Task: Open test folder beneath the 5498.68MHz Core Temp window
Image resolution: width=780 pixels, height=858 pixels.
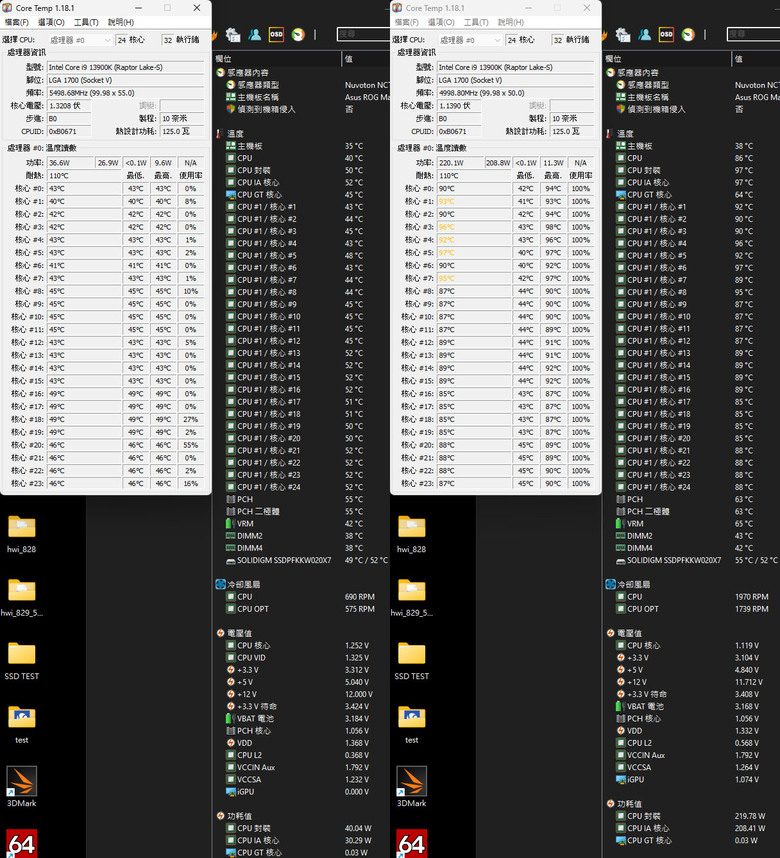Action: coord(22,724)
